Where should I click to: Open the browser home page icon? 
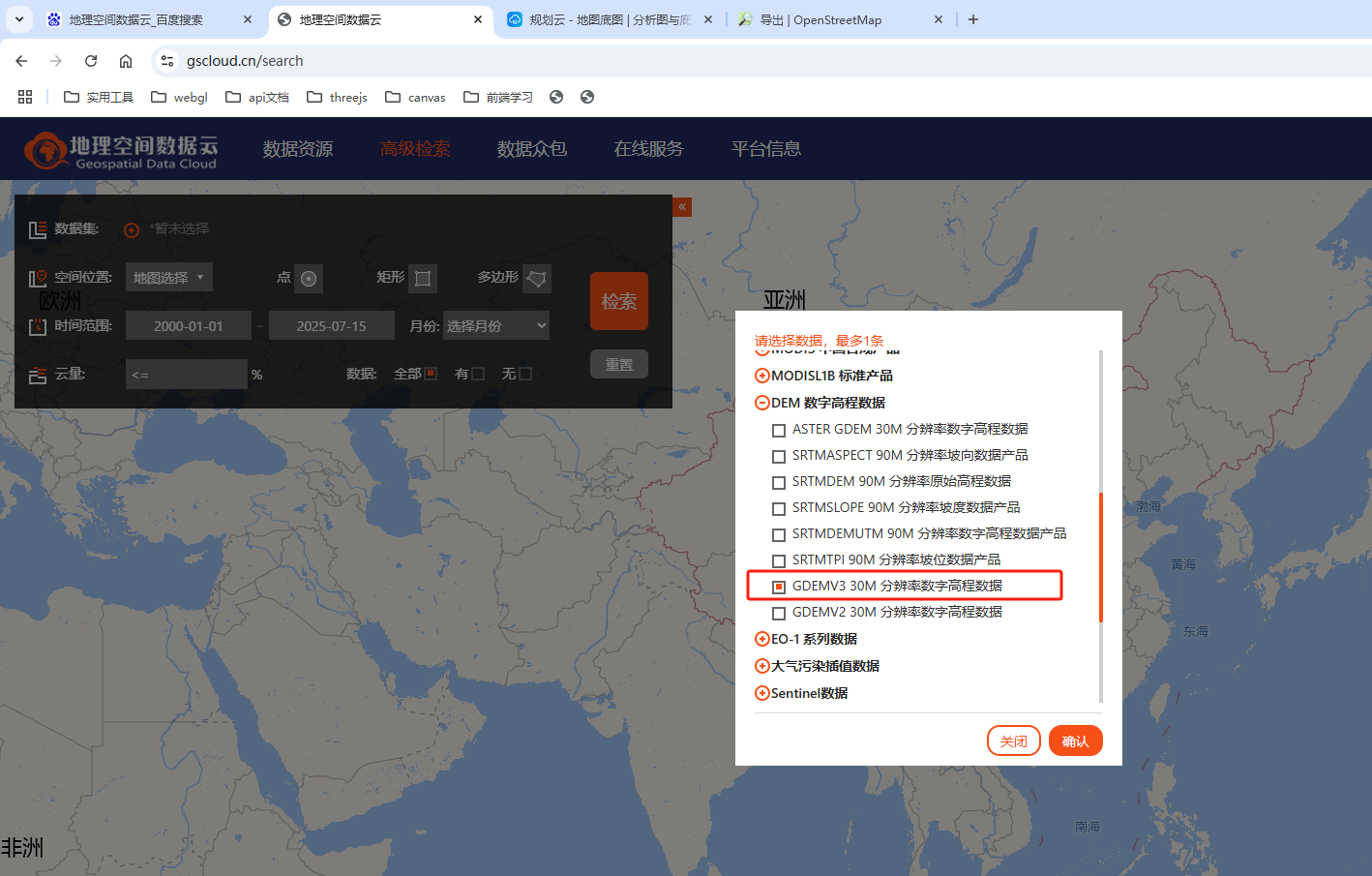tap(126, 61)
